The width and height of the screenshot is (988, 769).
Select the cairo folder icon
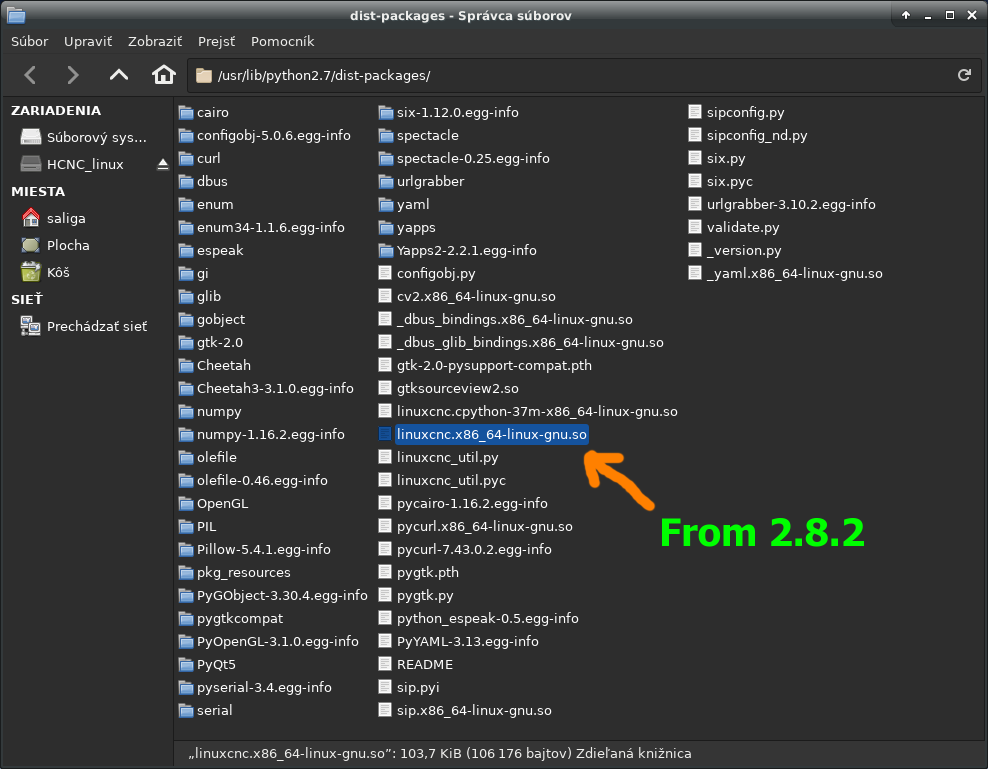click(186, 112)
